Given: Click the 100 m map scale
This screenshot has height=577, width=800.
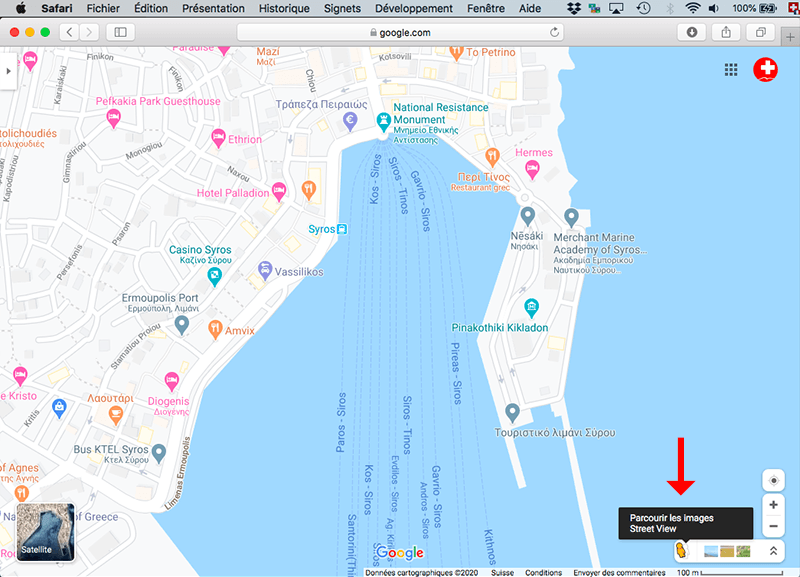Looking at the screenshot, I should tap(730, 572).
